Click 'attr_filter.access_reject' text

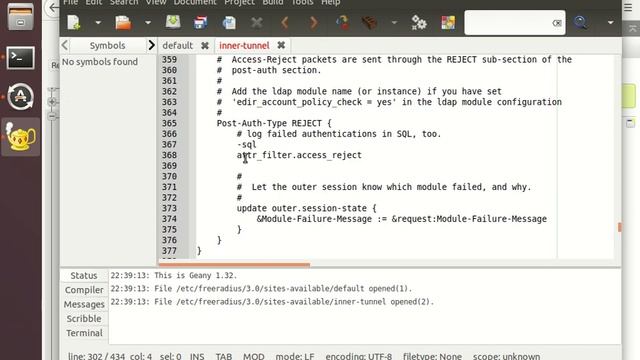pyautogui.click(x=299, y=155)
